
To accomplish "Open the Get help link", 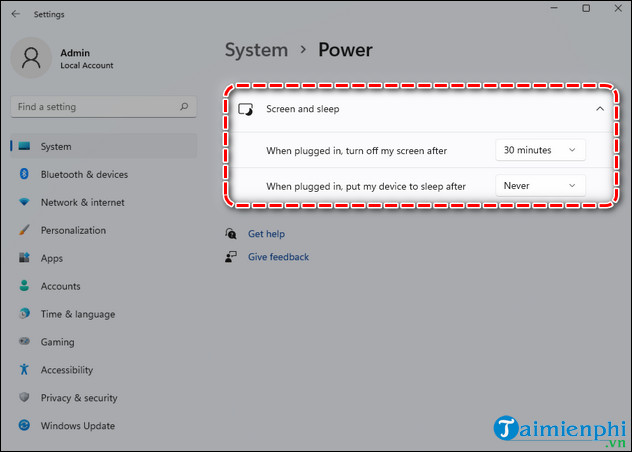I will [266, 234].
